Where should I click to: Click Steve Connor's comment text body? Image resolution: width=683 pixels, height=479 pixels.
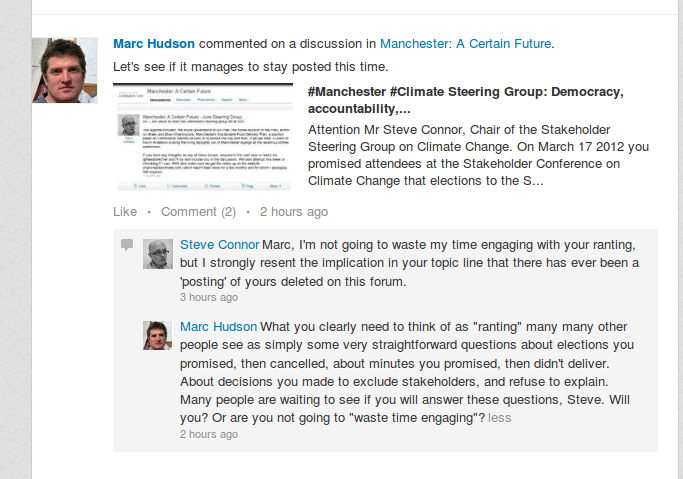tap(400, 264)
